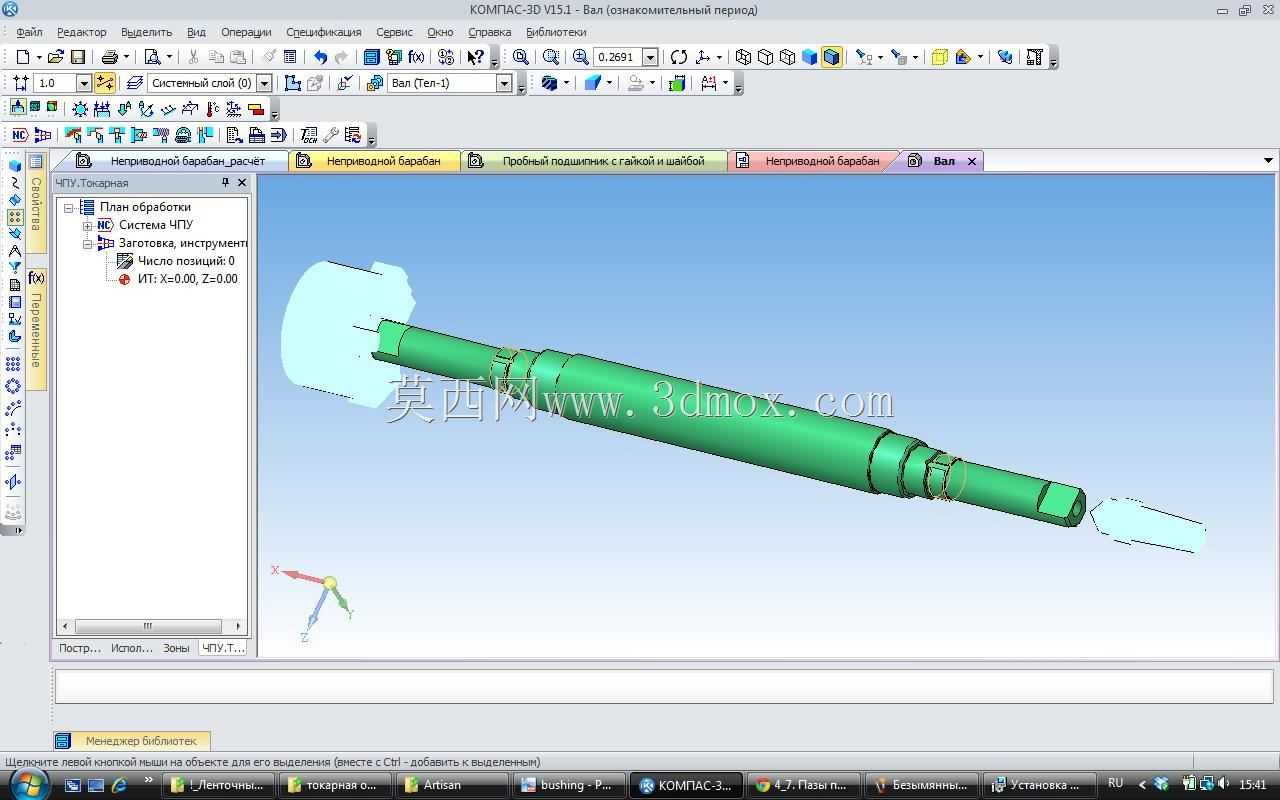
Task: Open the Properties tree icon above side panel
Action: (x=36, y=161)
